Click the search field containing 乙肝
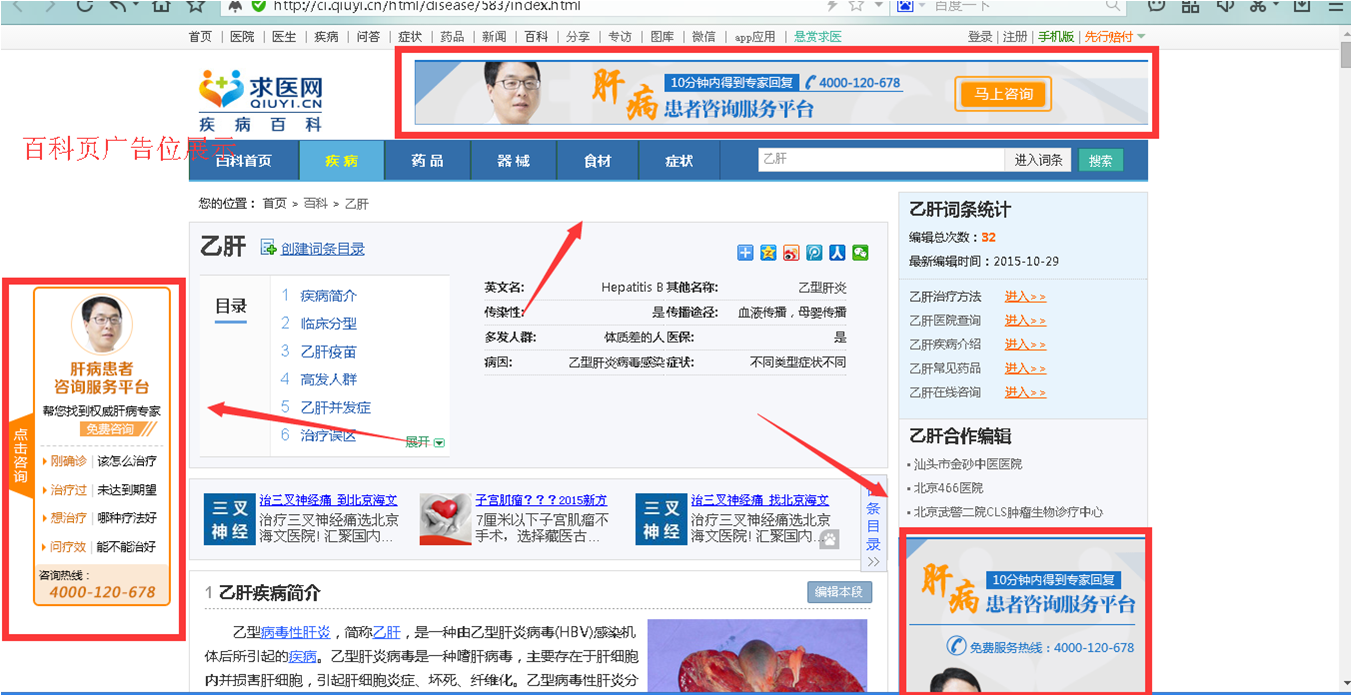Screen dimensions: 1352x696 880,160
